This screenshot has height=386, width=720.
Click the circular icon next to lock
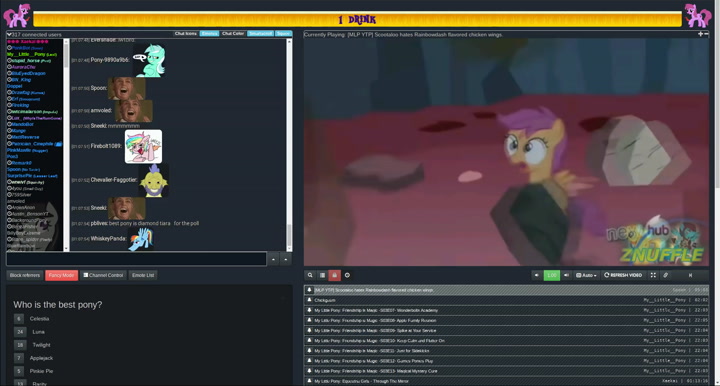pos(347,275)
